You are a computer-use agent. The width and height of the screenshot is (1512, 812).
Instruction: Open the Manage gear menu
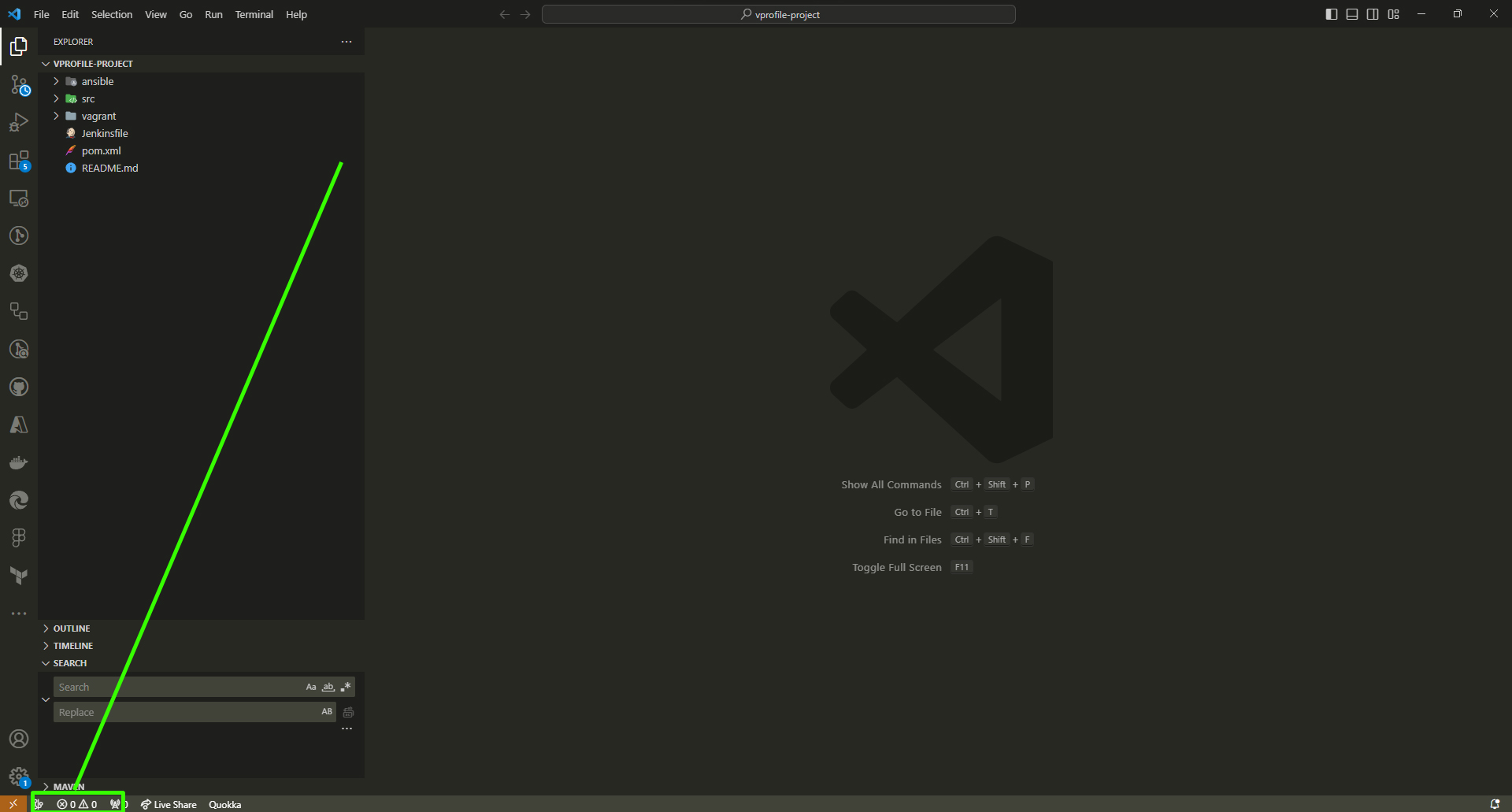coord(19,777)
